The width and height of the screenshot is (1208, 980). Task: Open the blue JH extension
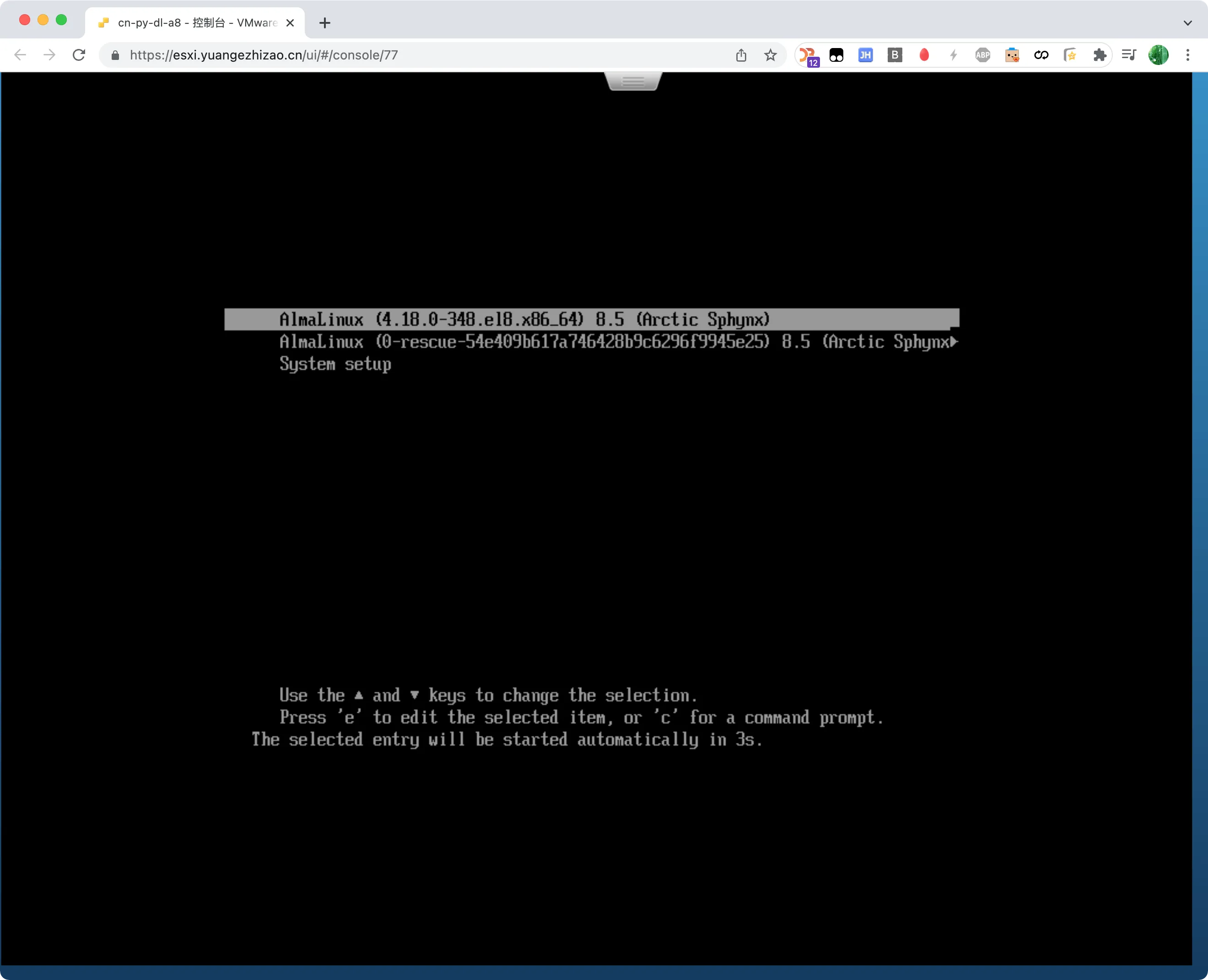coord(865,55)
